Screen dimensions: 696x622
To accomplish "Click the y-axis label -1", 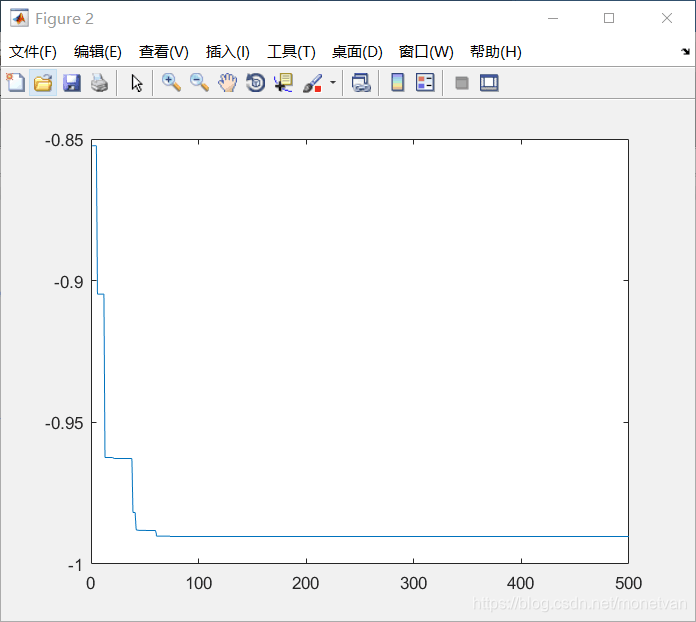I will click(x=75, y=565).
